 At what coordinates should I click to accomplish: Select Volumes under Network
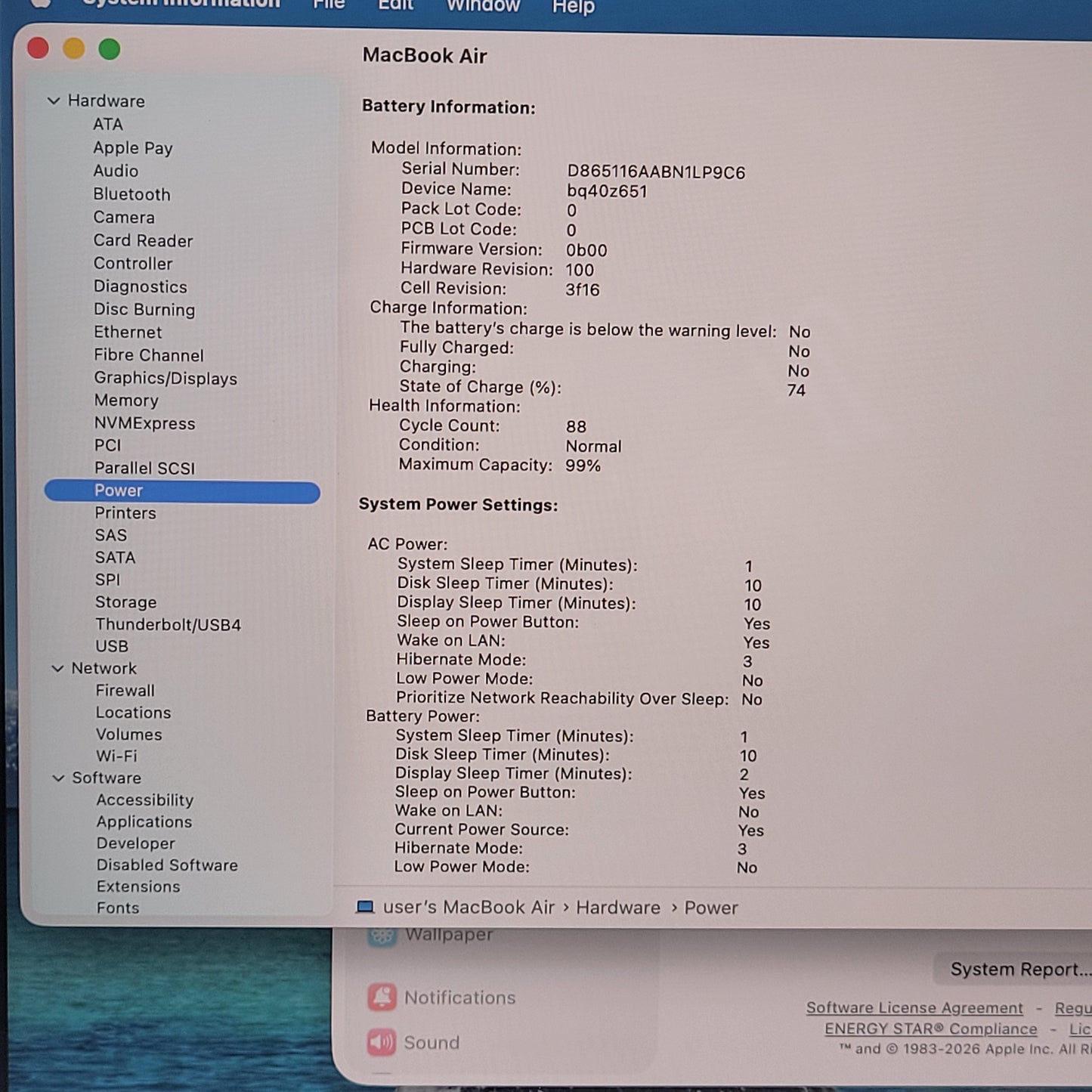129,735
